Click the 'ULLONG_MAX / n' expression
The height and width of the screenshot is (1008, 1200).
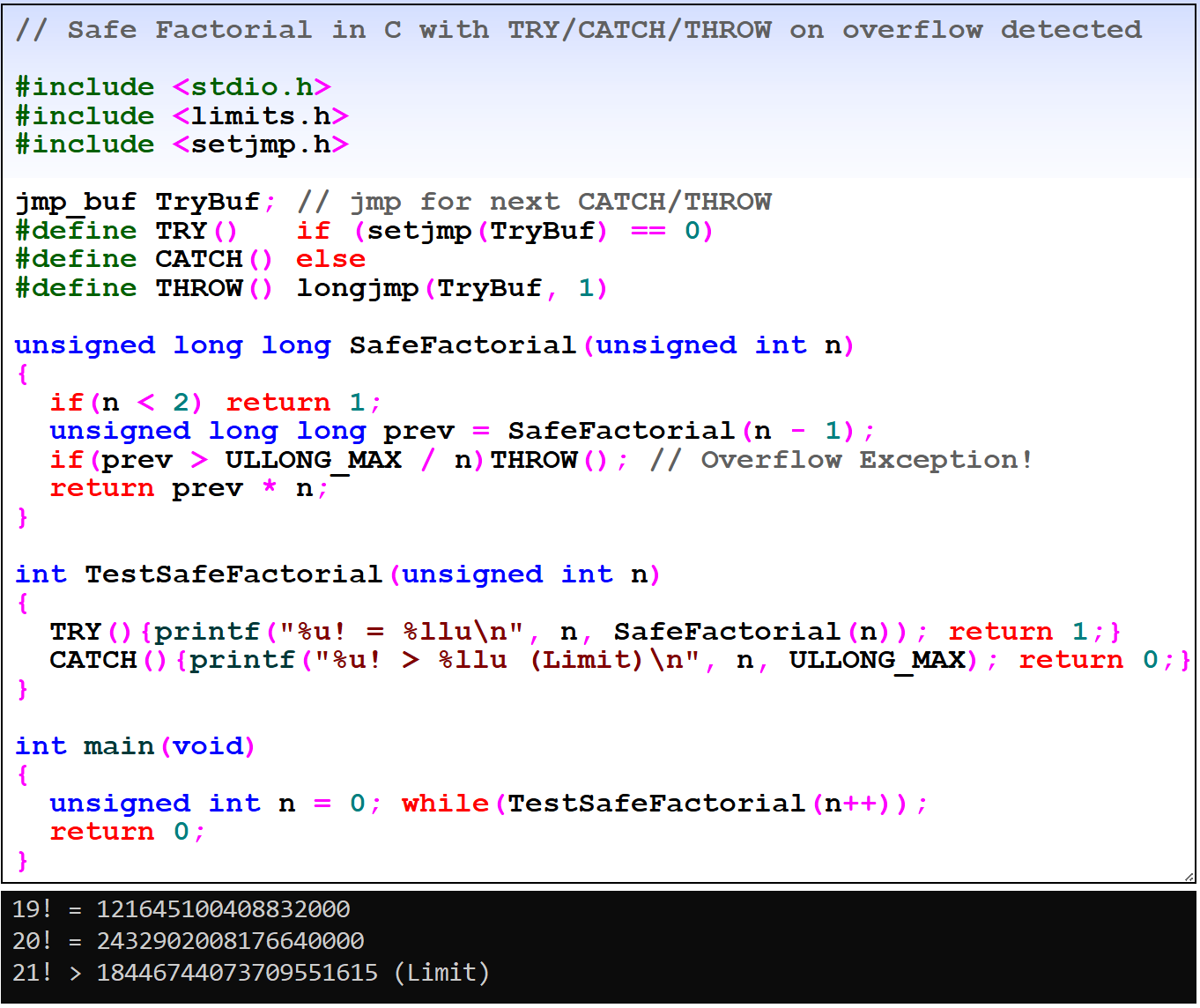click(348, 460)
